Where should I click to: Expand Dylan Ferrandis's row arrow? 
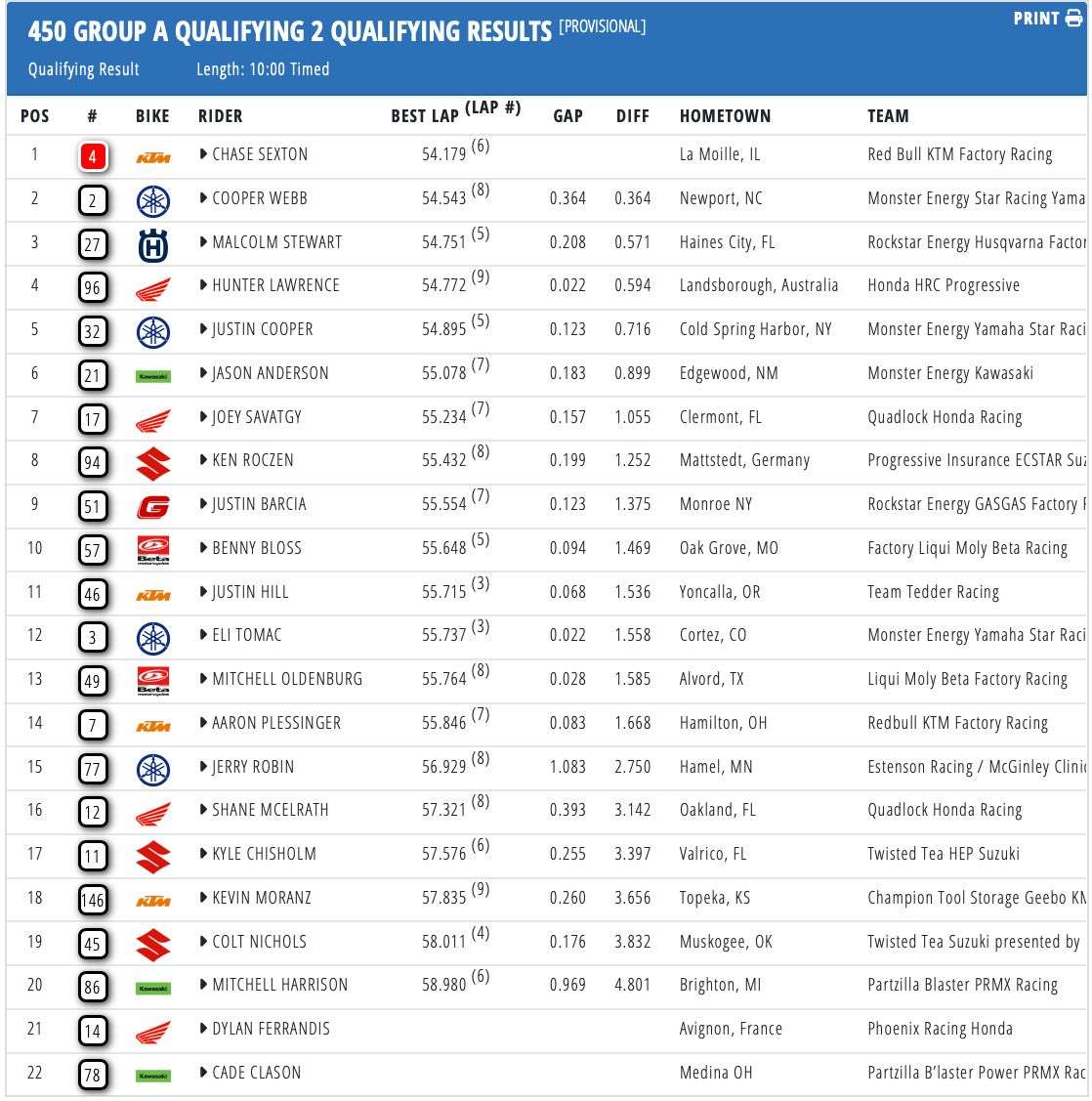[203, 1029]
